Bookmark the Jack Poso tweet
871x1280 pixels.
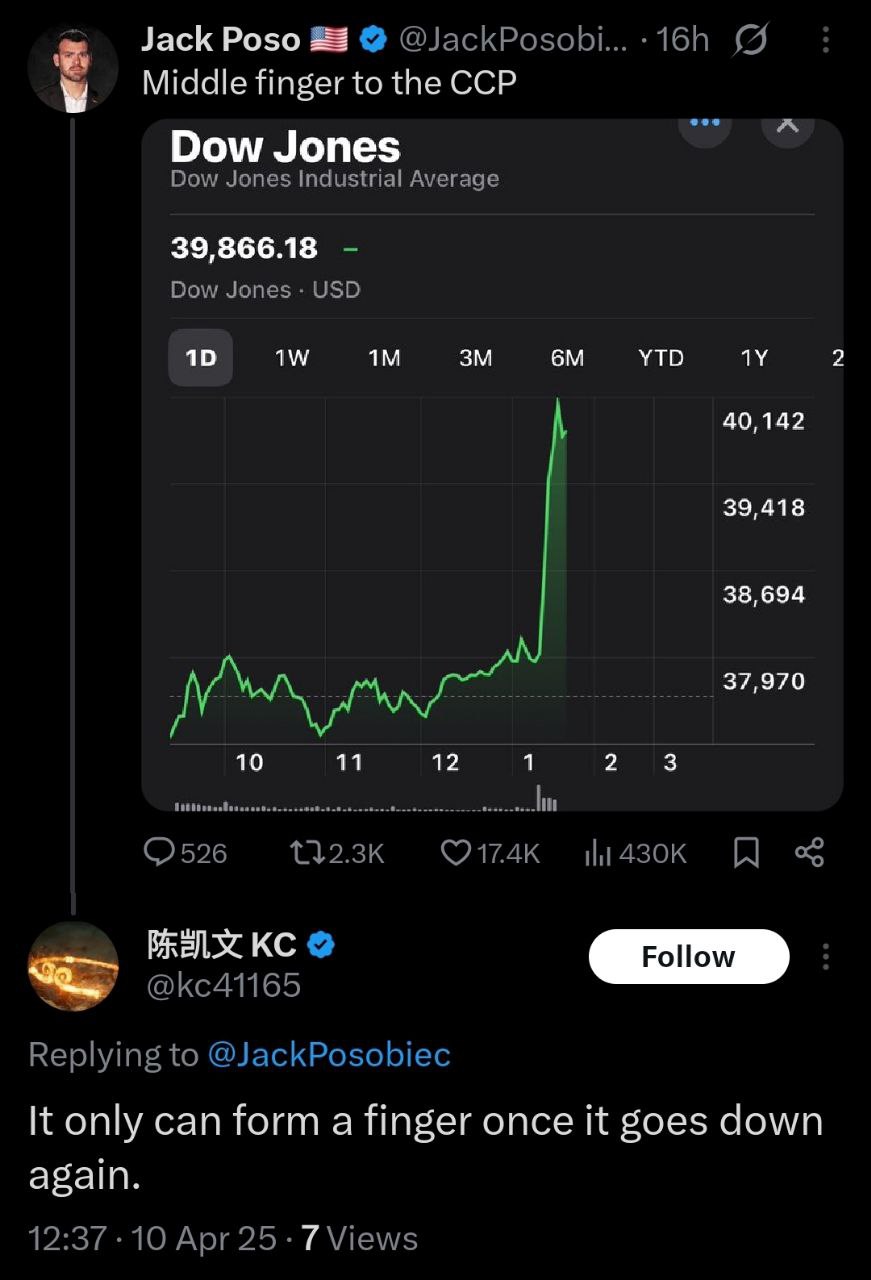click(746, 852)
